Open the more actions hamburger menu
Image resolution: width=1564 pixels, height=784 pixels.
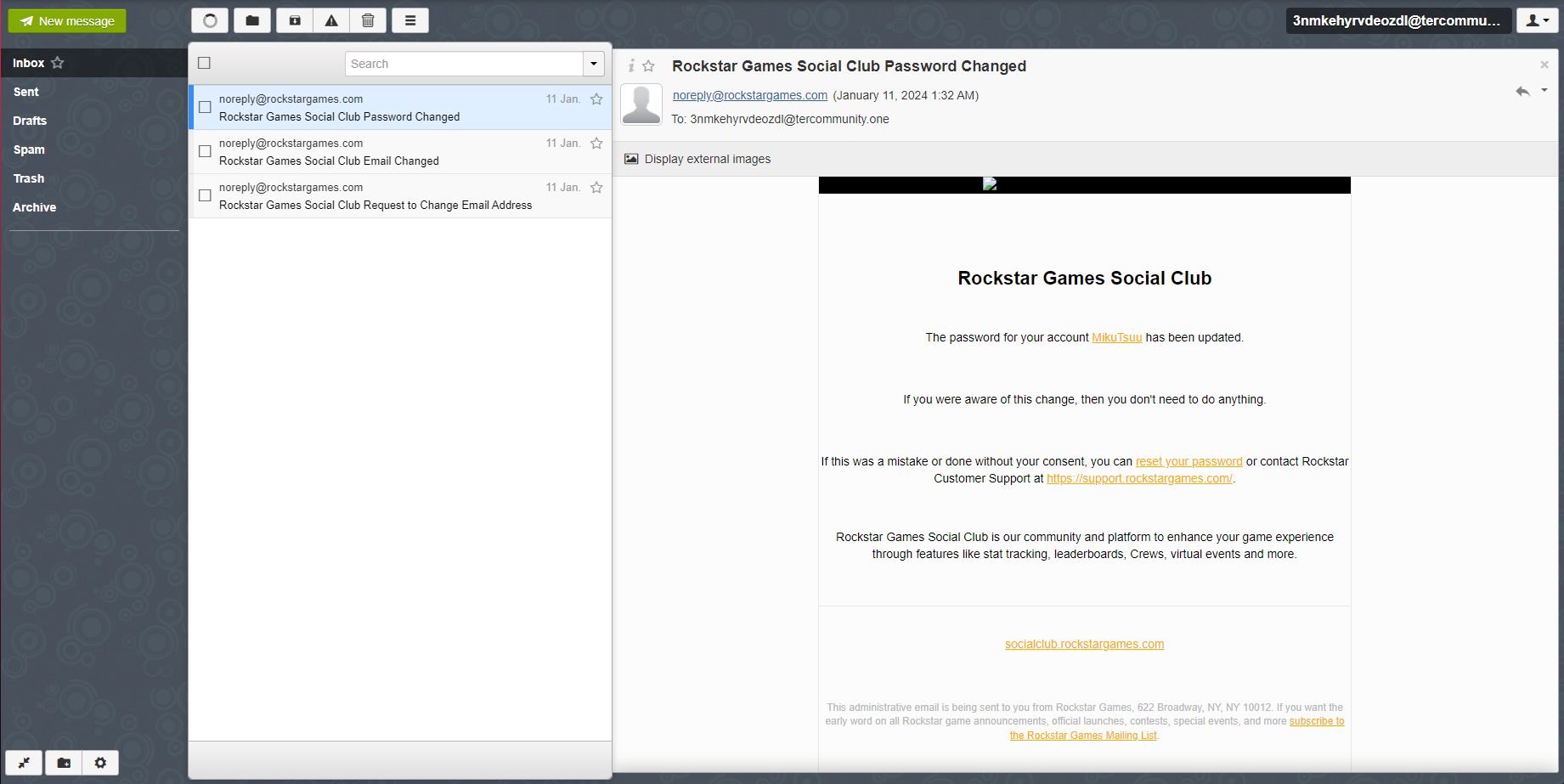(410, 20)
